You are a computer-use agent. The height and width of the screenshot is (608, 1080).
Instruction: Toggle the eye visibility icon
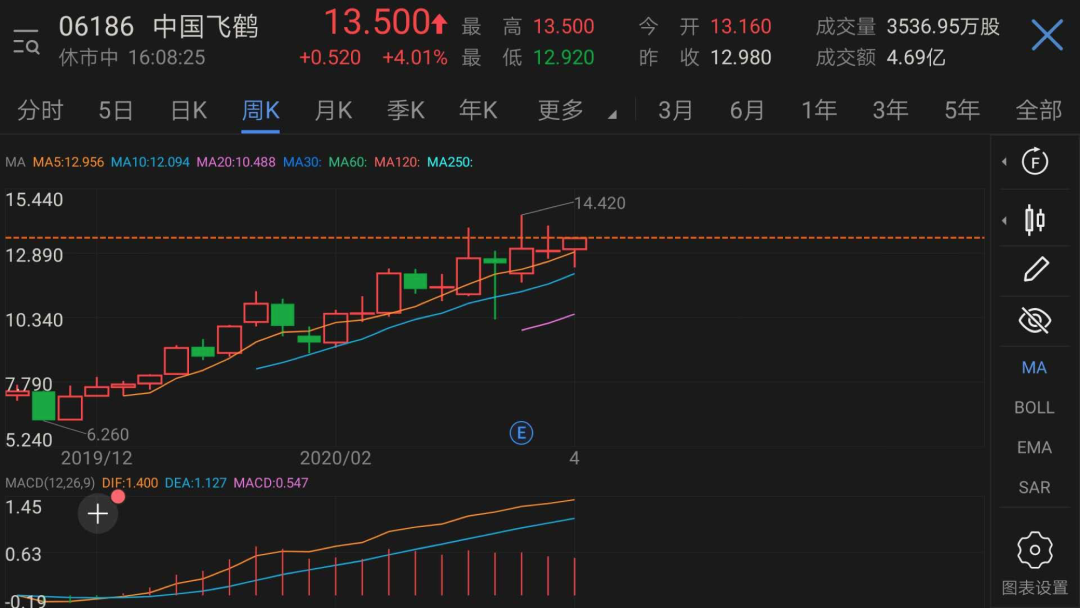point(1034,320)
